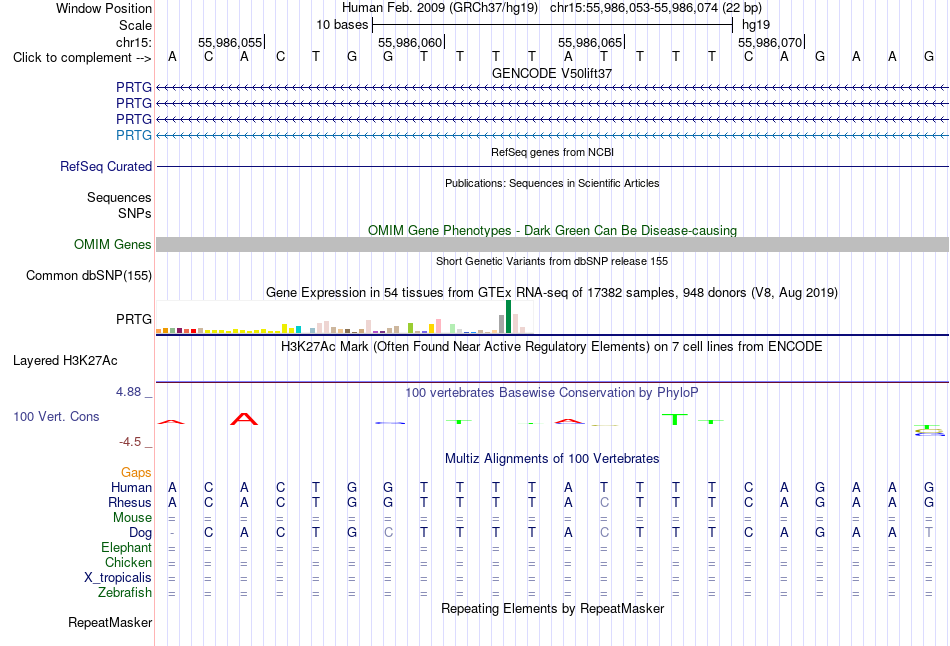Click the chr15:55,986,053-55,986,074 position text
This screenshot has height=646, width=950.
pyautogui.click(x=634, y=8)
